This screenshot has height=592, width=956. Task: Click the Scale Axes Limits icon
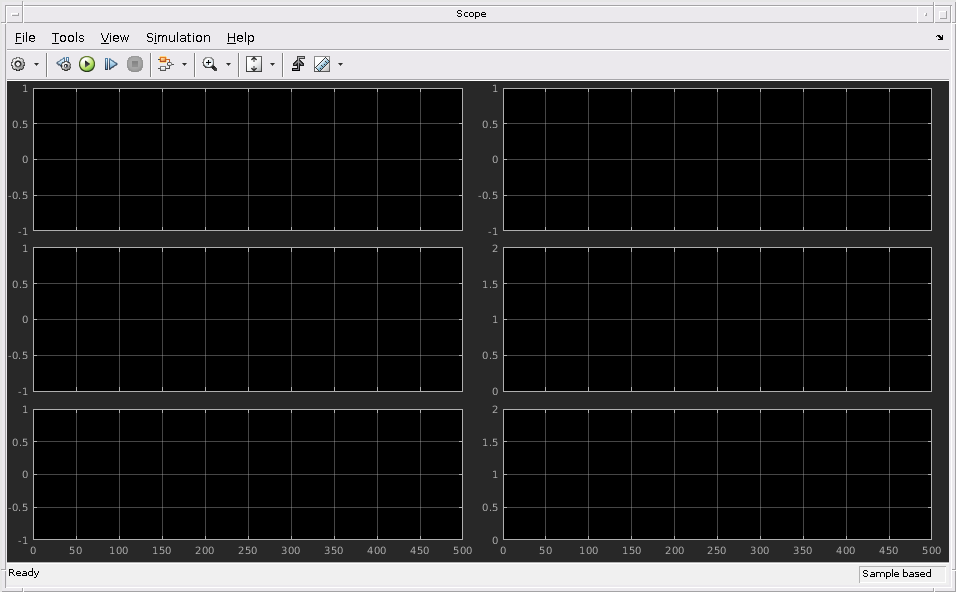tap(254, 64)
